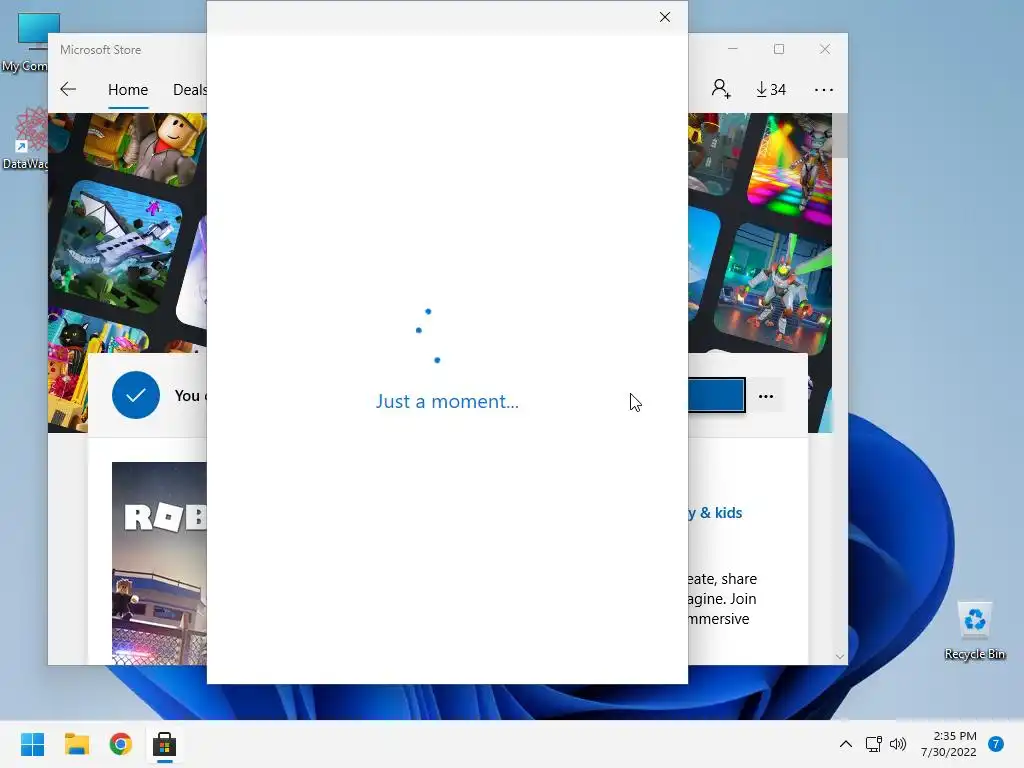Open the clock showing 2:35 PM

(x=949, y=744)
